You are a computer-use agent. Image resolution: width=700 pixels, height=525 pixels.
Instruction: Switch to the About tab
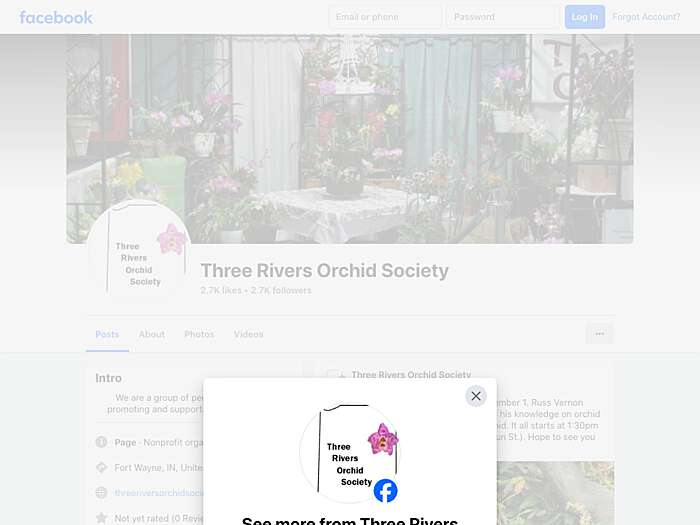(x=152, y=334)
